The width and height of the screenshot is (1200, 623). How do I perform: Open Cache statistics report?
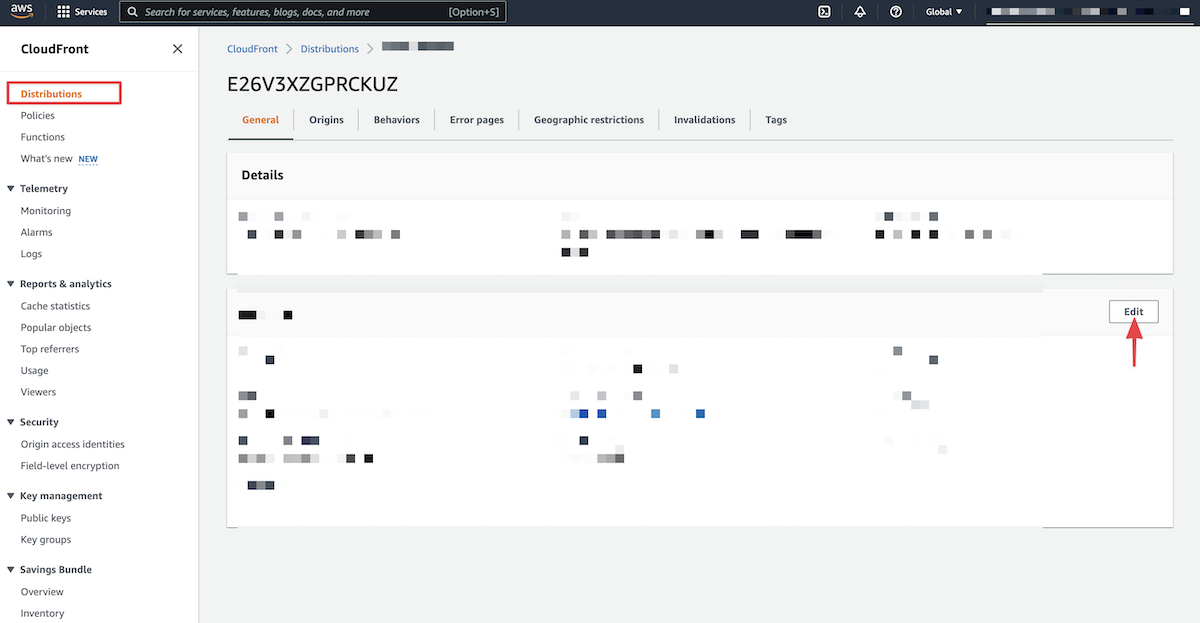[x=56, y=306]
